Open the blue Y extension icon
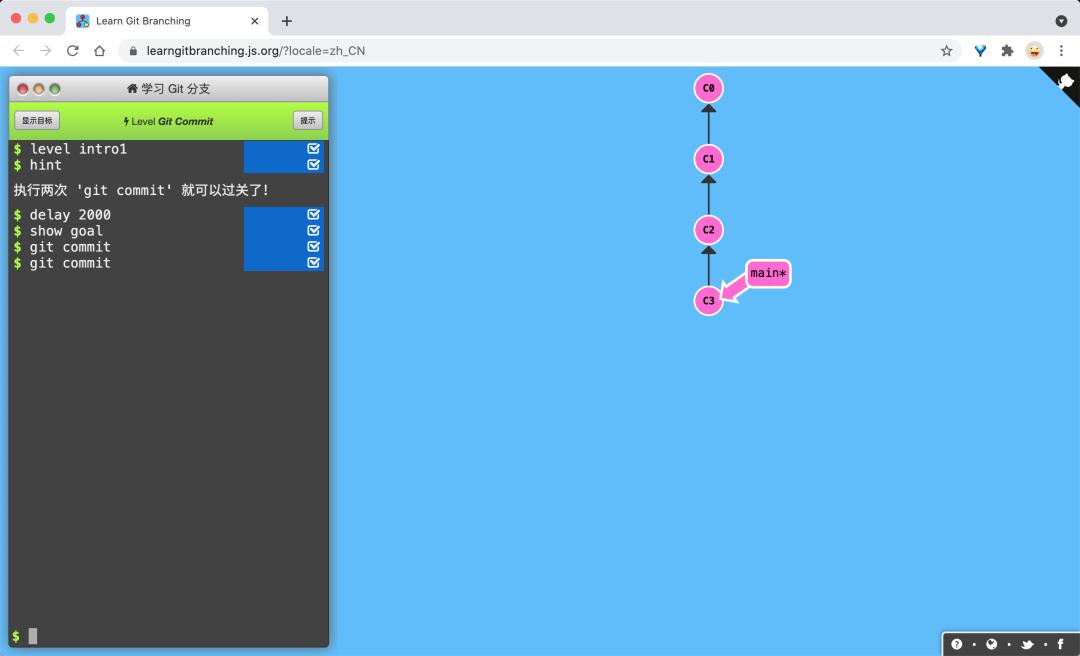The width and height of the screenshot is (1080, 656). 980,50
